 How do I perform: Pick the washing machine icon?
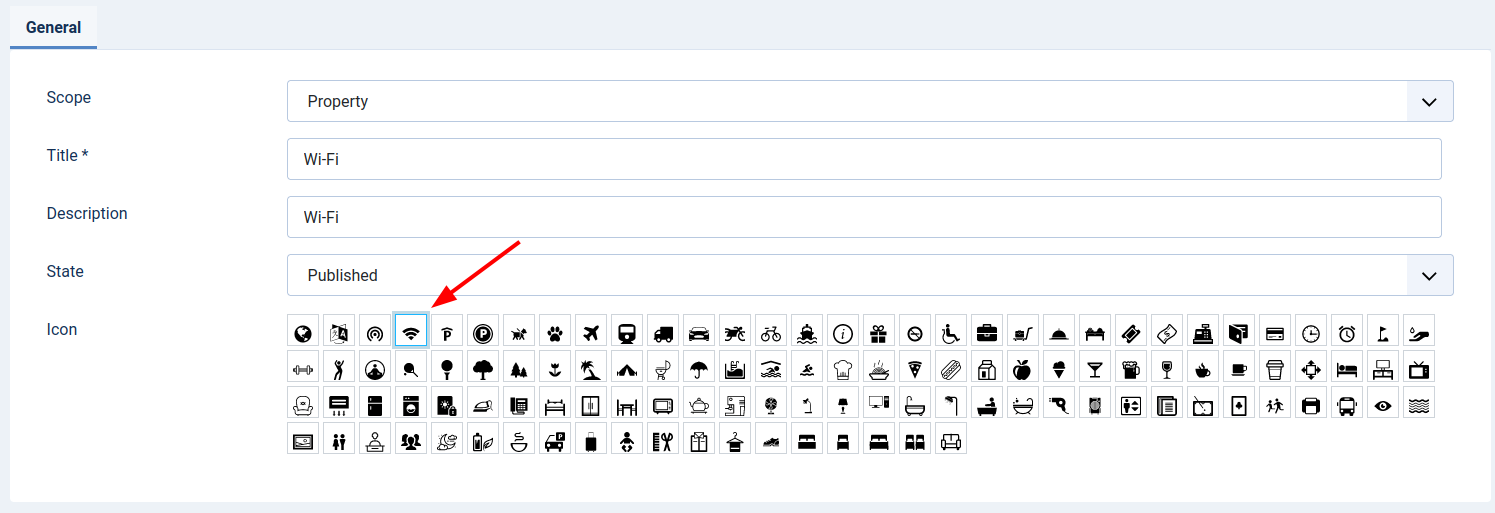tap(411, 404)
